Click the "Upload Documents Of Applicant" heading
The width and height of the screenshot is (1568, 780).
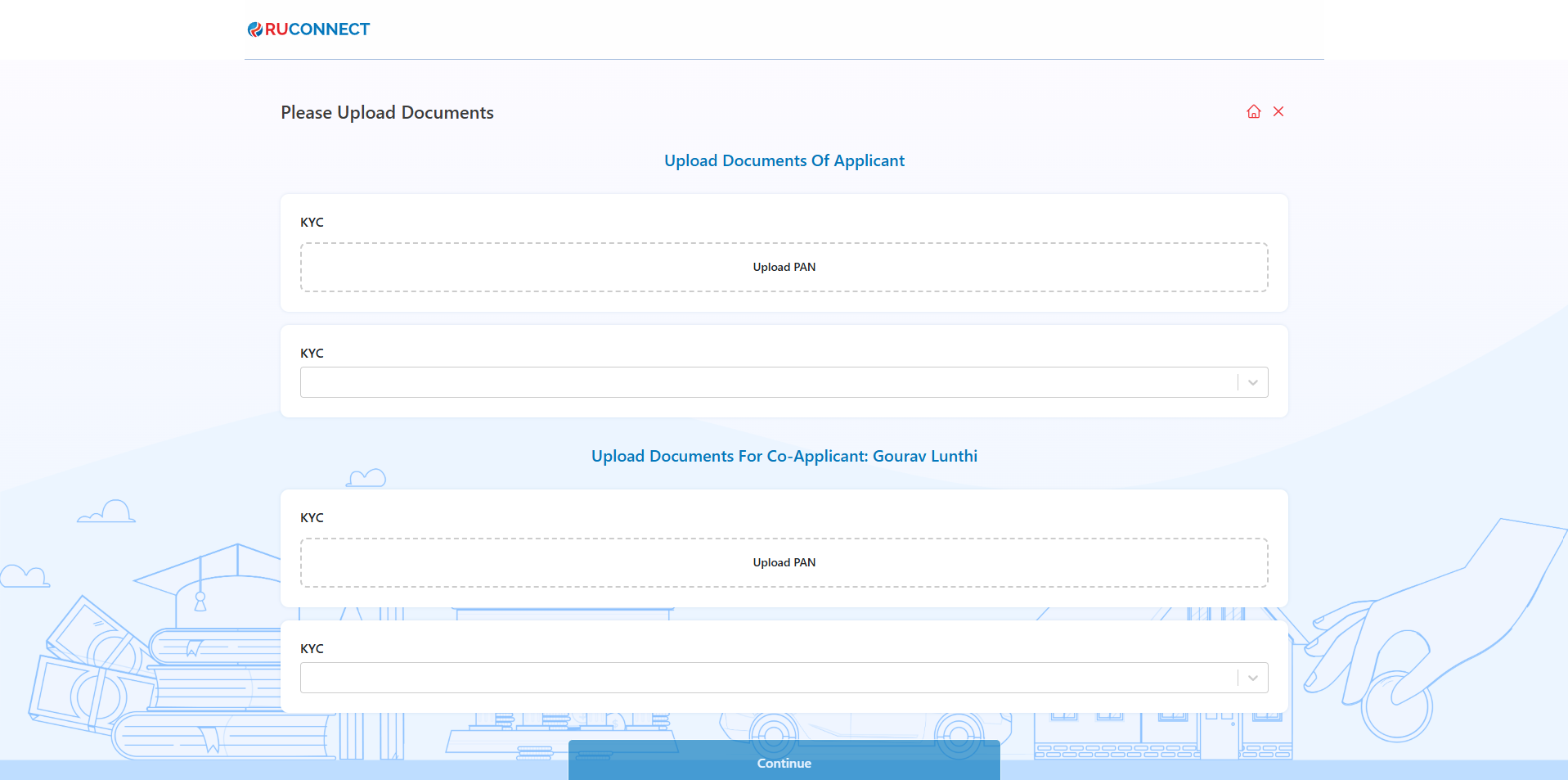tap(784, 160)
